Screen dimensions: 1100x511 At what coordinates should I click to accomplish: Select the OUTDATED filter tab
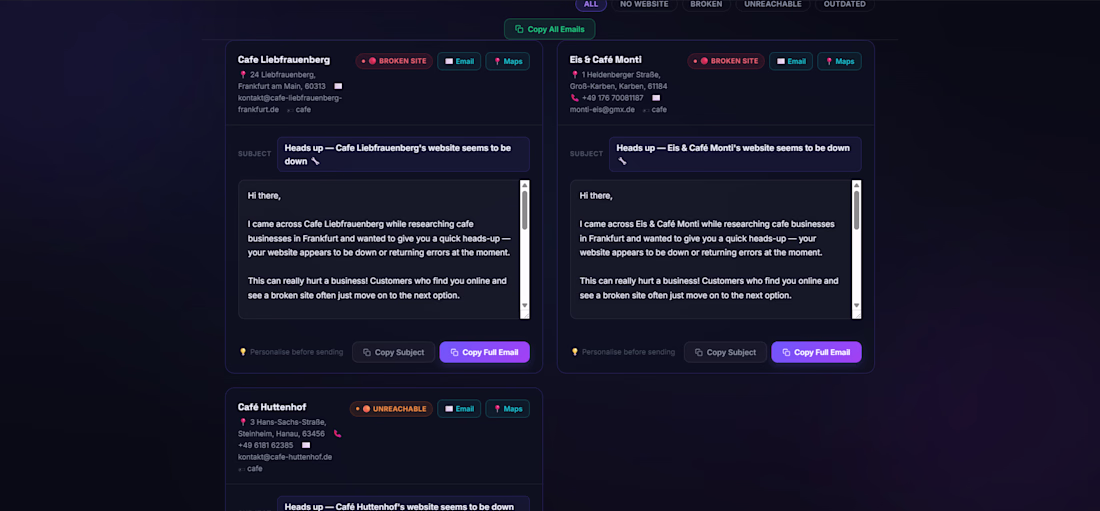pos(844,4)
